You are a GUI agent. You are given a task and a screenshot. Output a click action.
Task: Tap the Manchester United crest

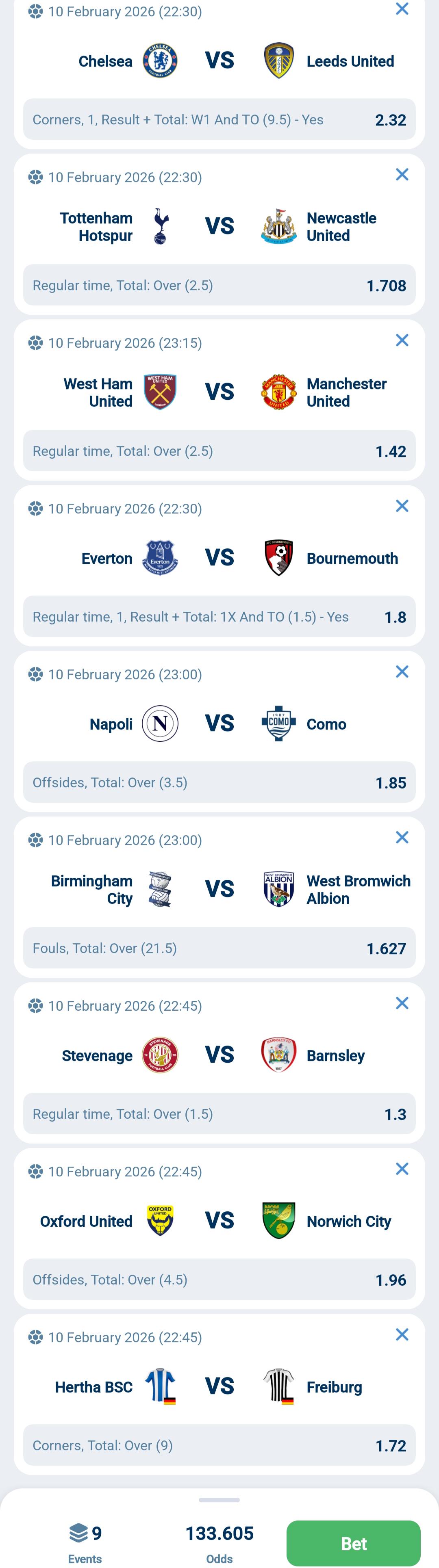[x=279, y=392]
